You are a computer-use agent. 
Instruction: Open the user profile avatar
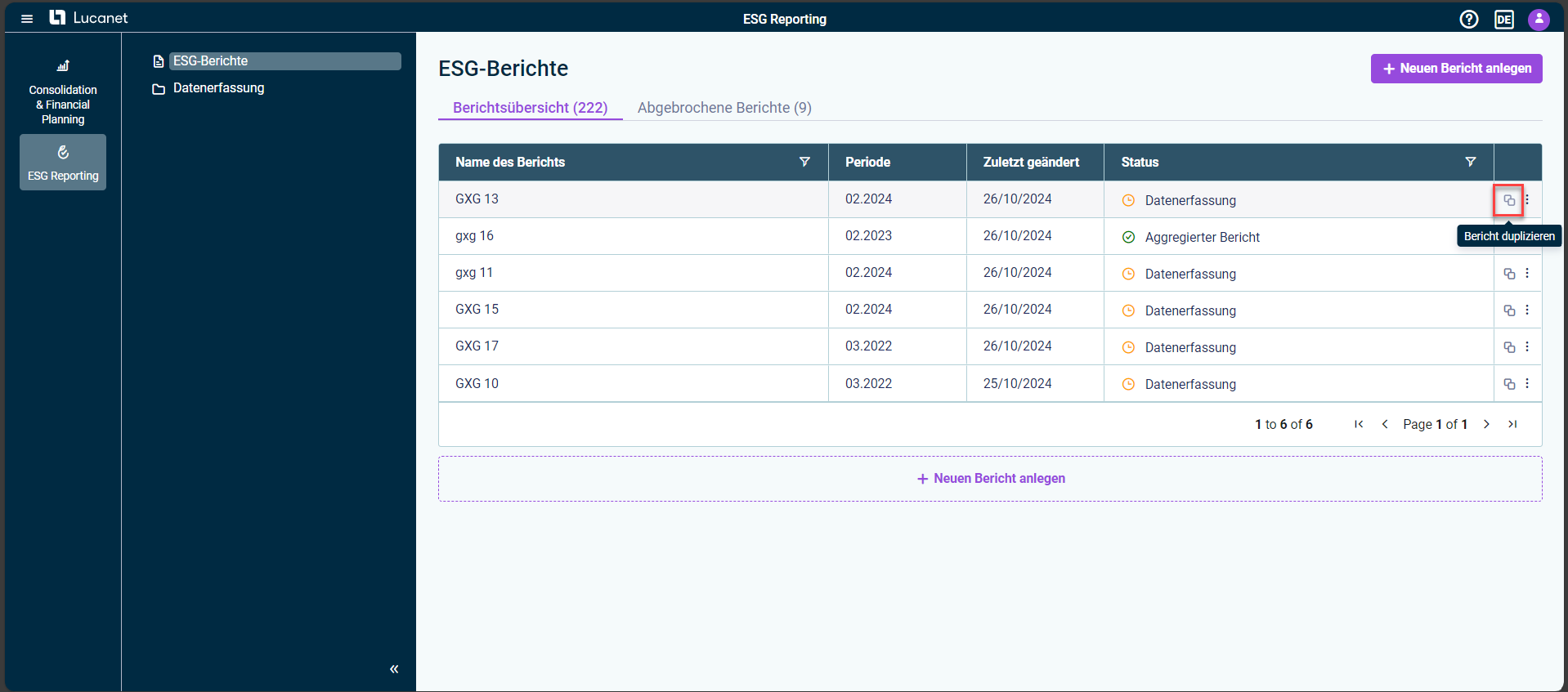1539,19
